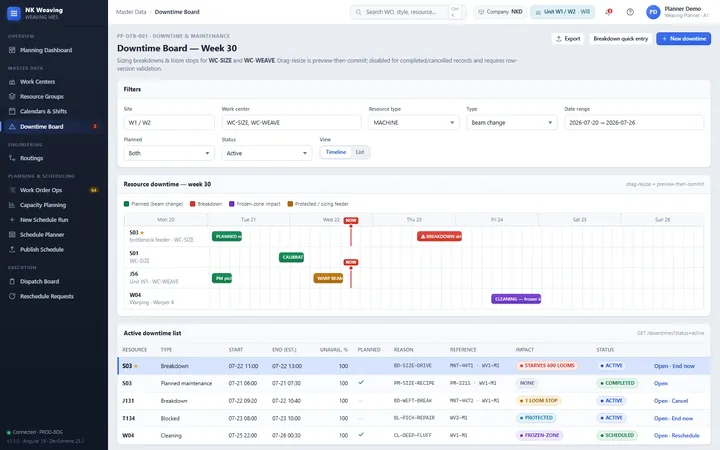Click the search magnifier icon
The width and height of the screenshot is (720, 450).
(x=359, y=12)
